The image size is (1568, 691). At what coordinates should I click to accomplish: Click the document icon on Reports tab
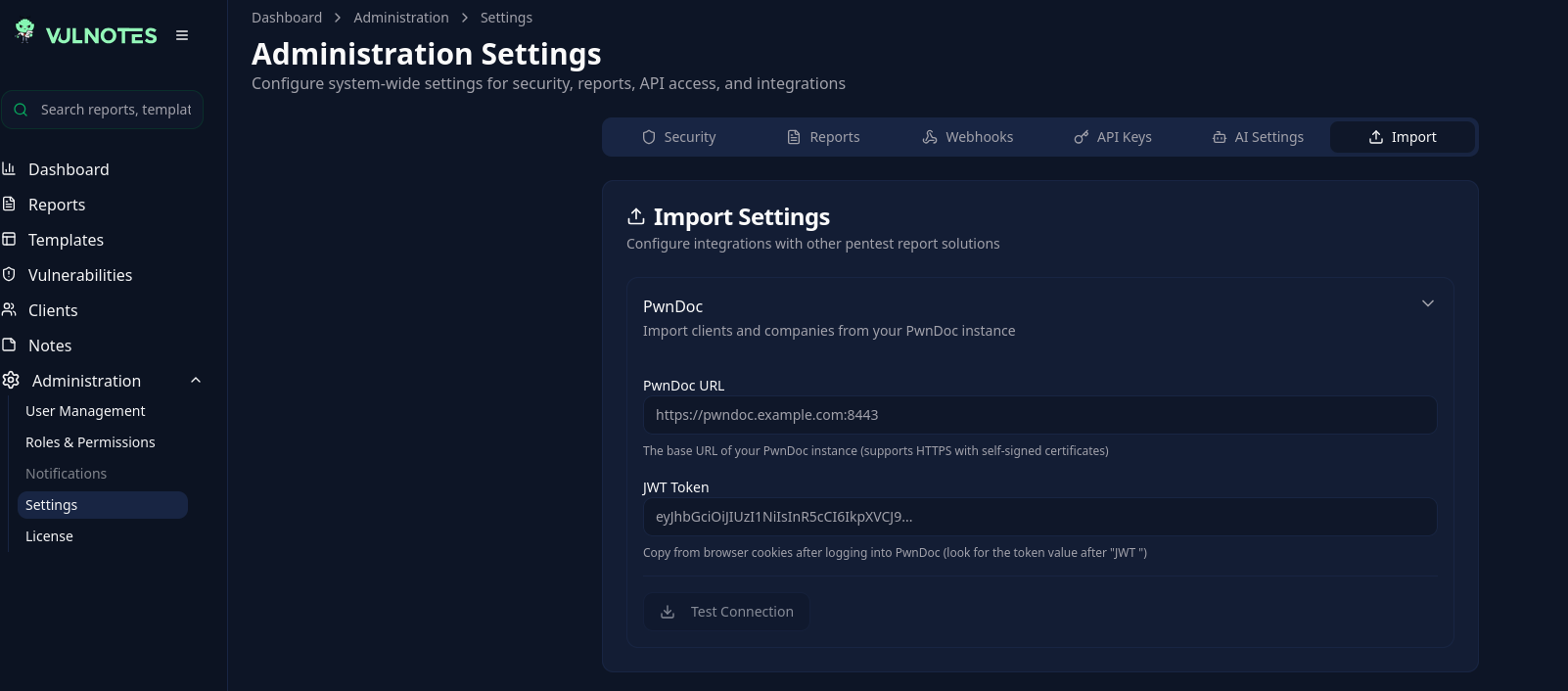pos(794,137)
